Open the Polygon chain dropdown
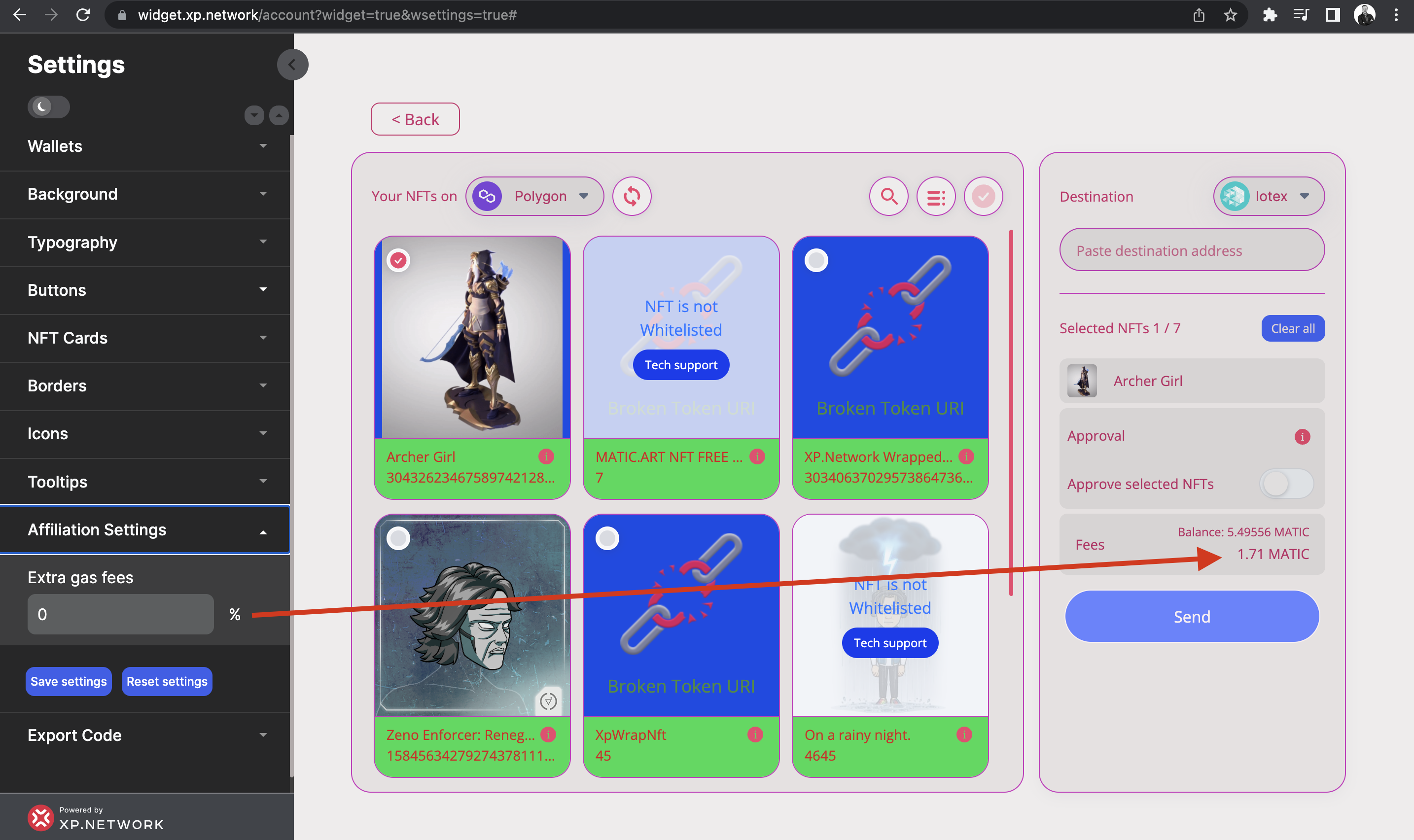This screenshot has width=1414, height=840. (534, 196)
